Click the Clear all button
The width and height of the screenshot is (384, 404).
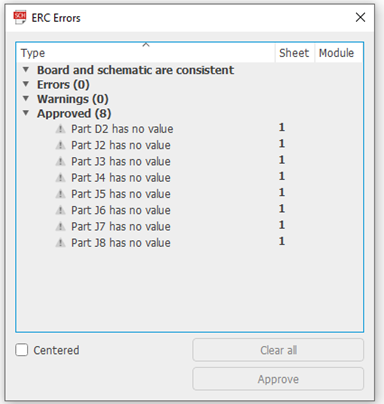(278, 350)
